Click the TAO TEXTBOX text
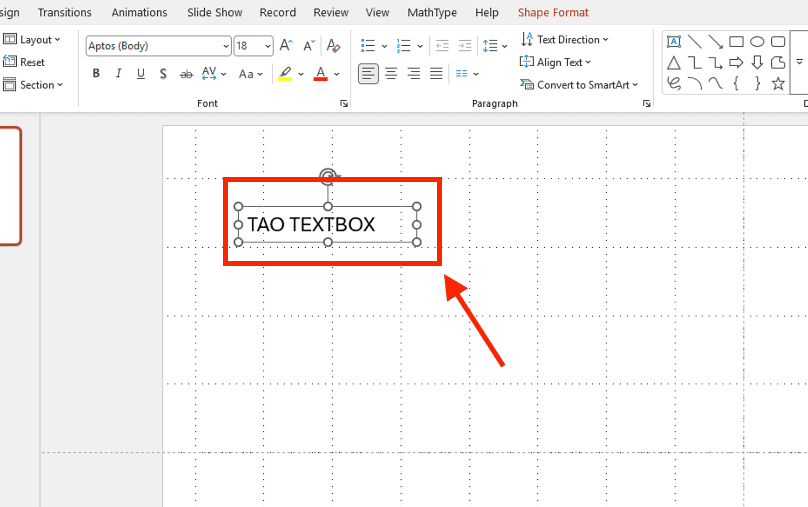The height and width of the screenshot is (507, 808). point(311,225)
